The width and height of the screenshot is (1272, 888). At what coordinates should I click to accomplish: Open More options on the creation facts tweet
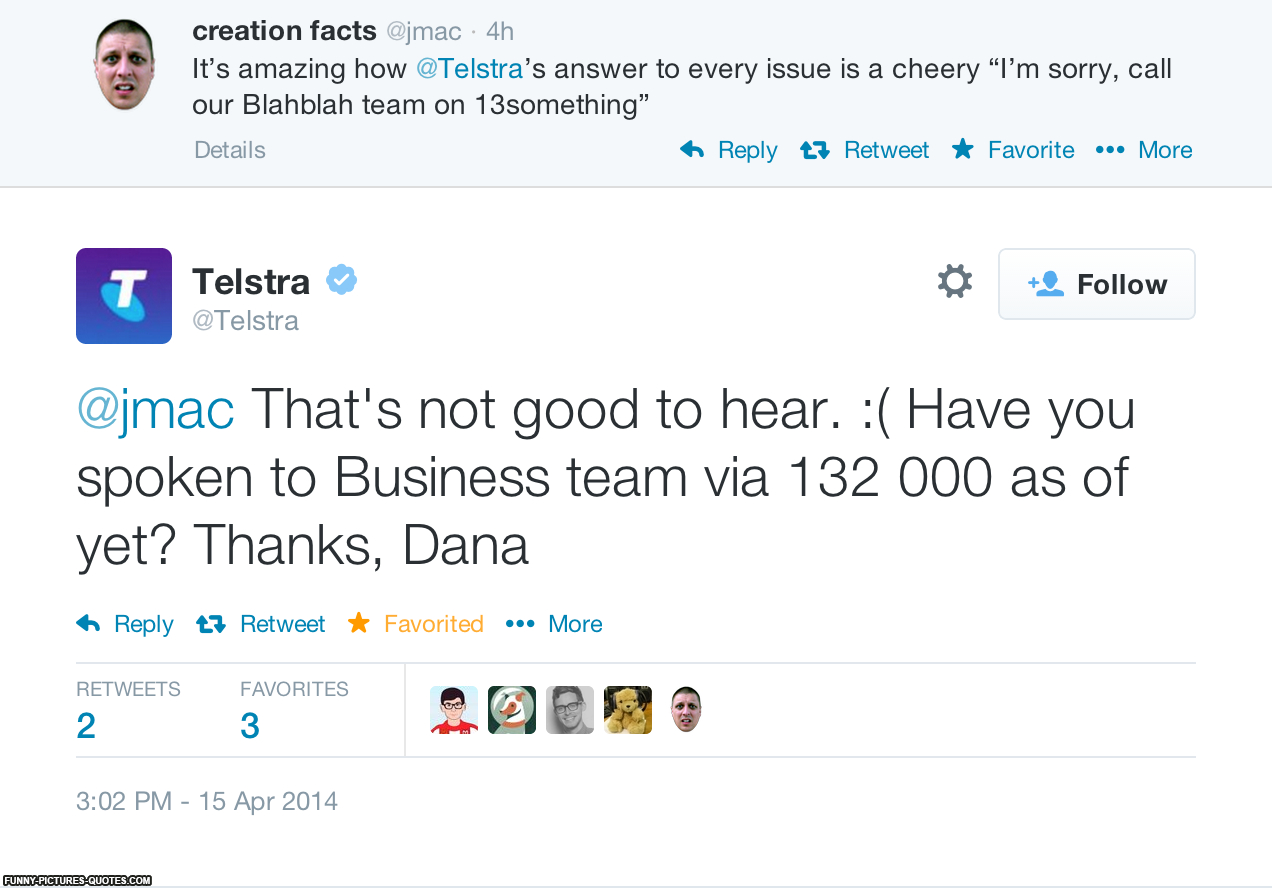click(1144, 150)
